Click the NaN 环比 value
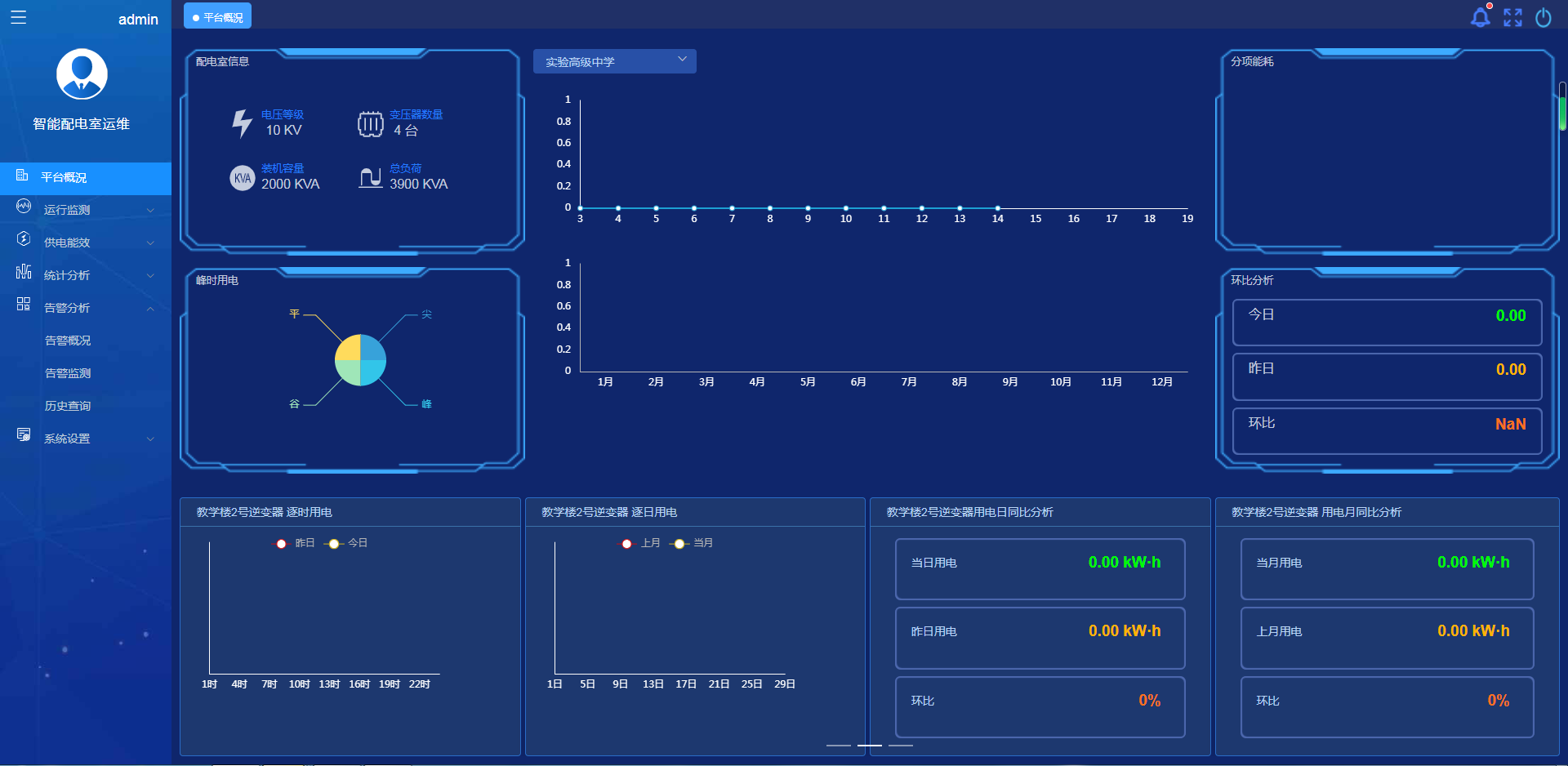 click(x=1510, y=424)
